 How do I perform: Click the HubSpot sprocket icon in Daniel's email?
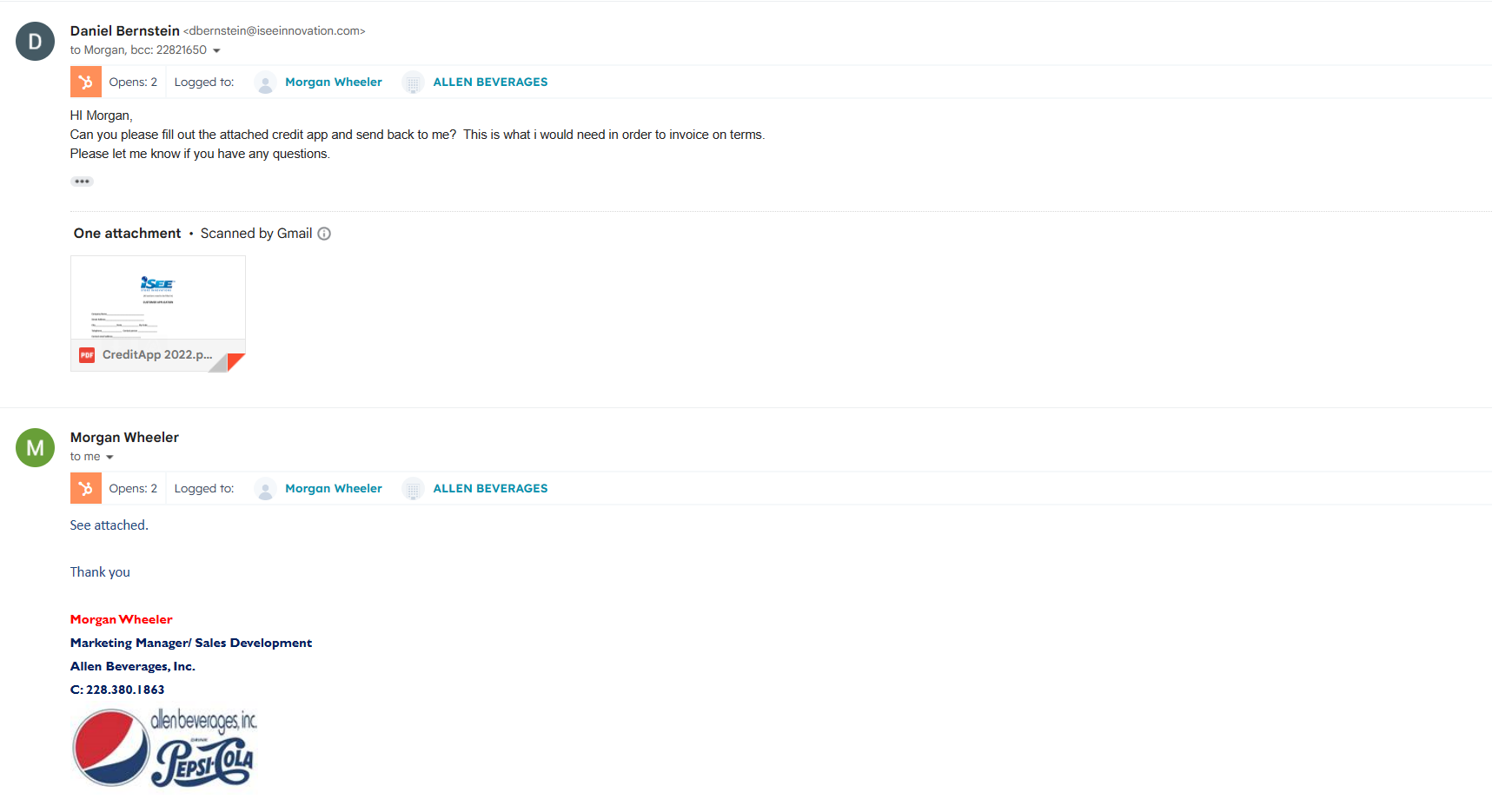pyautogui.click(x=85, y=83)
